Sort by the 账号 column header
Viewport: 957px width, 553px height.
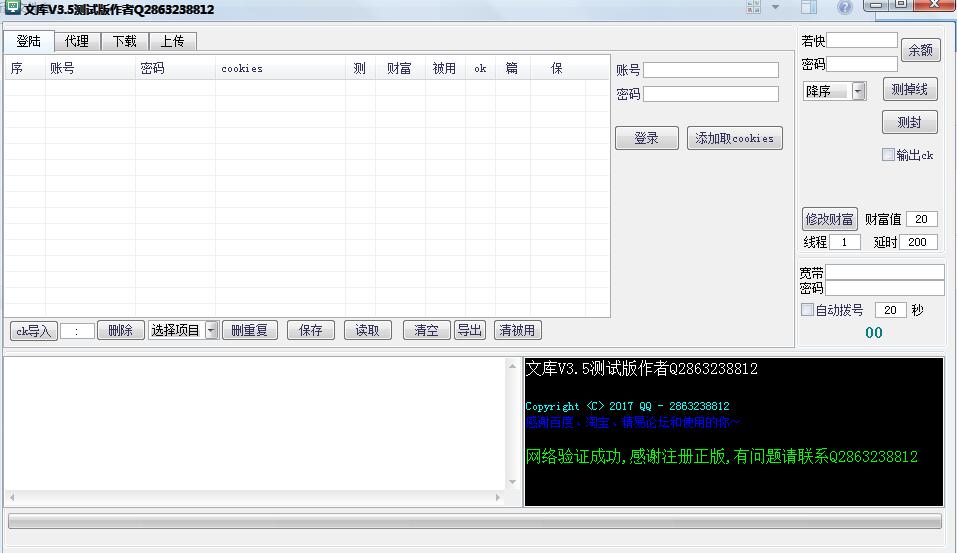pos(90,68)
